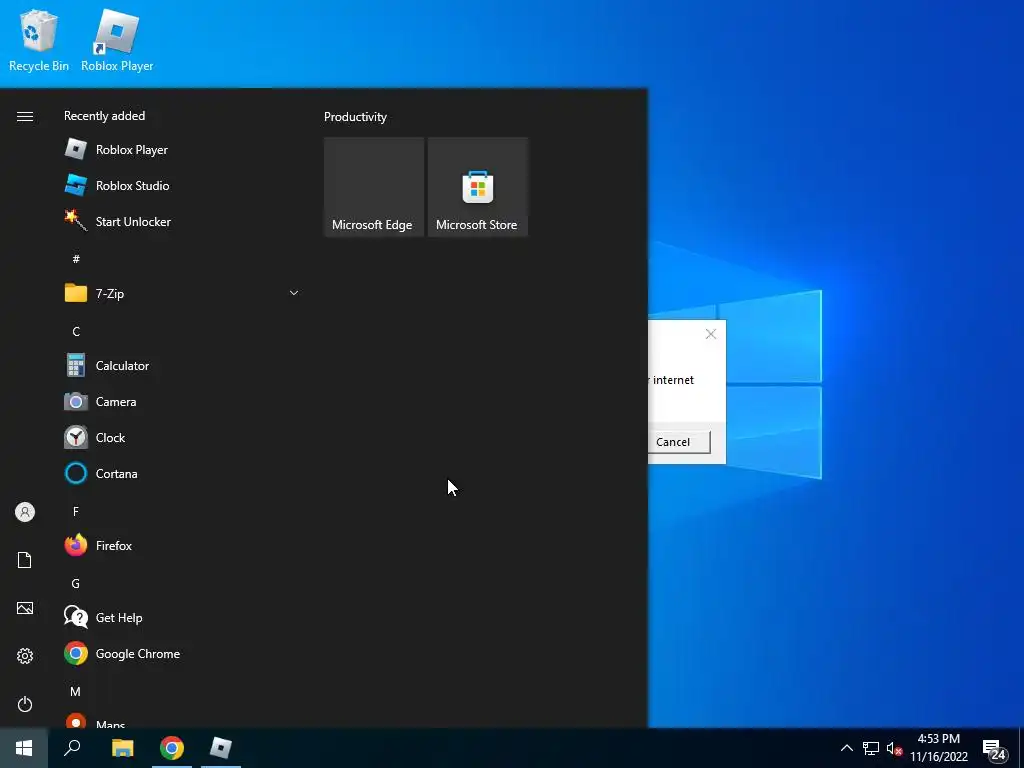1024x768 pixels.
Task: Click Cancel in the dialog
Action: [x=673, y=442]
